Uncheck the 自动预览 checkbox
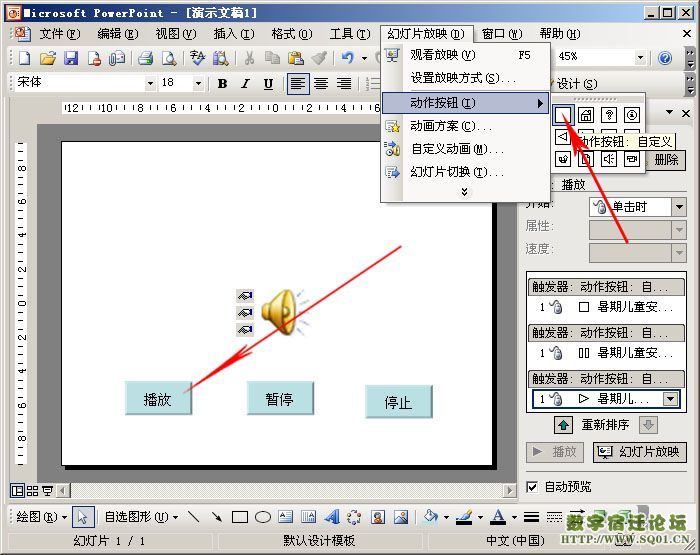Viewport: 700px width, 555px height. (x=532, y=487)
